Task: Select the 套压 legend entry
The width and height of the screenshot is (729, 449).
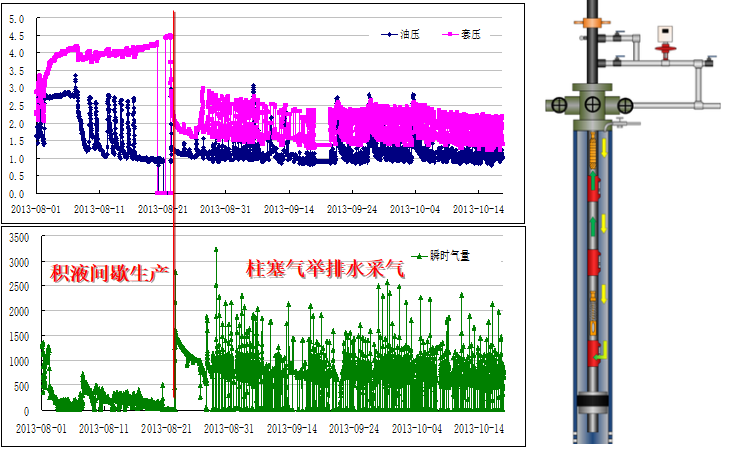Action: [461, 35]
